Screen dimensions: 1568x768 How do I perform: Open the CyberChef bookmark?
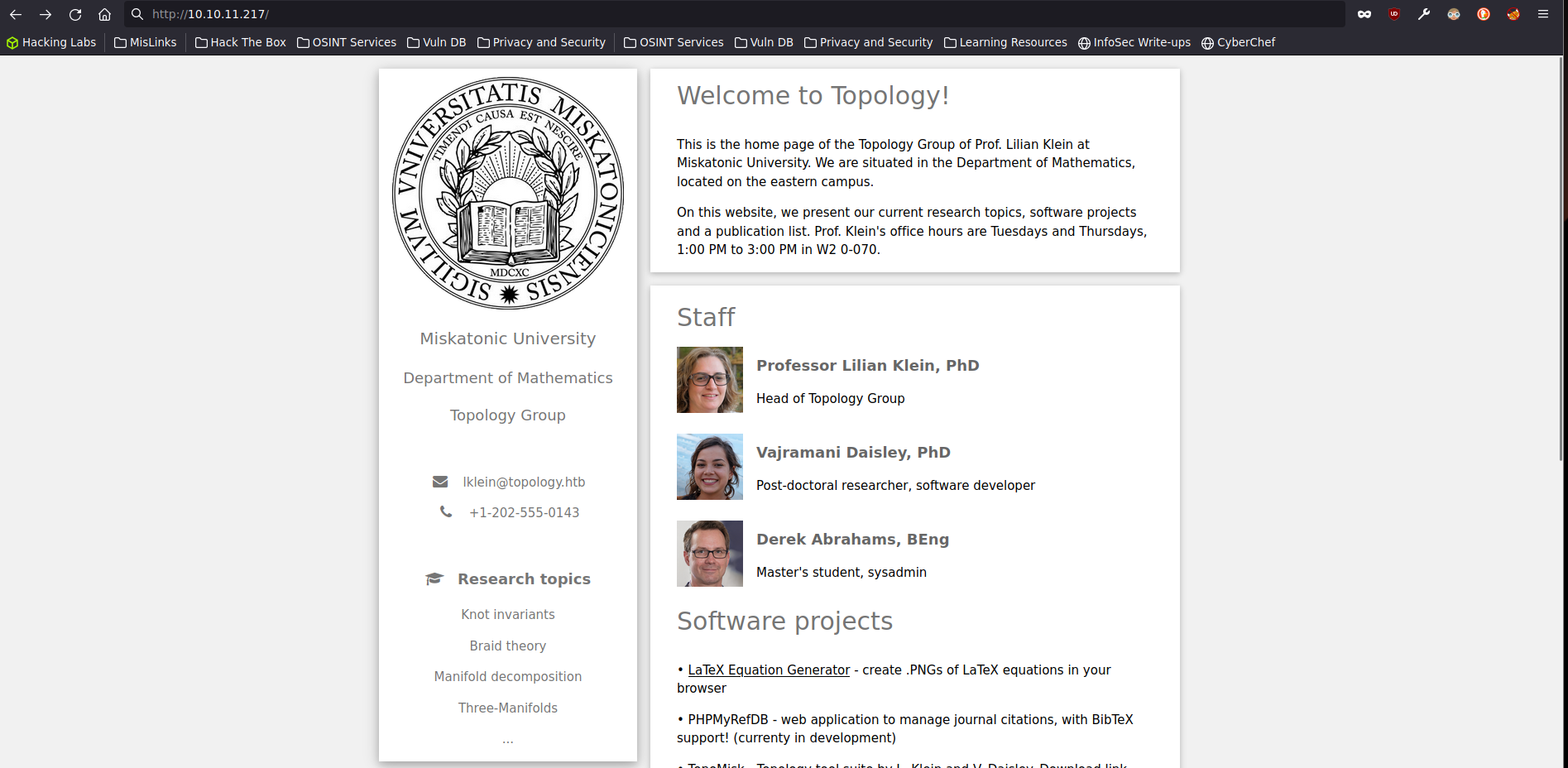[1238, 42]
